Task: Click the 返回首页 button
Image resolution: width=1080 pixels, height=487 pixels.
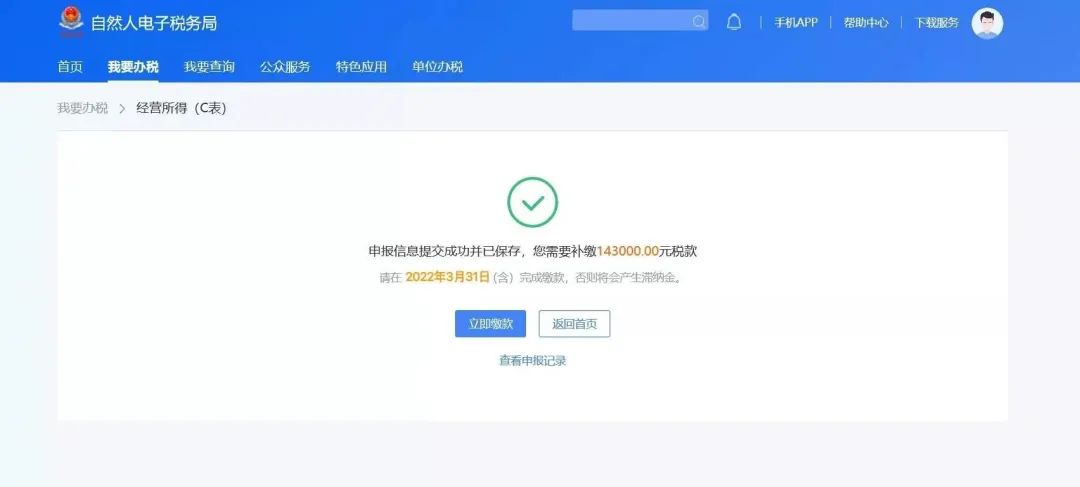Action: pos(574,324)
